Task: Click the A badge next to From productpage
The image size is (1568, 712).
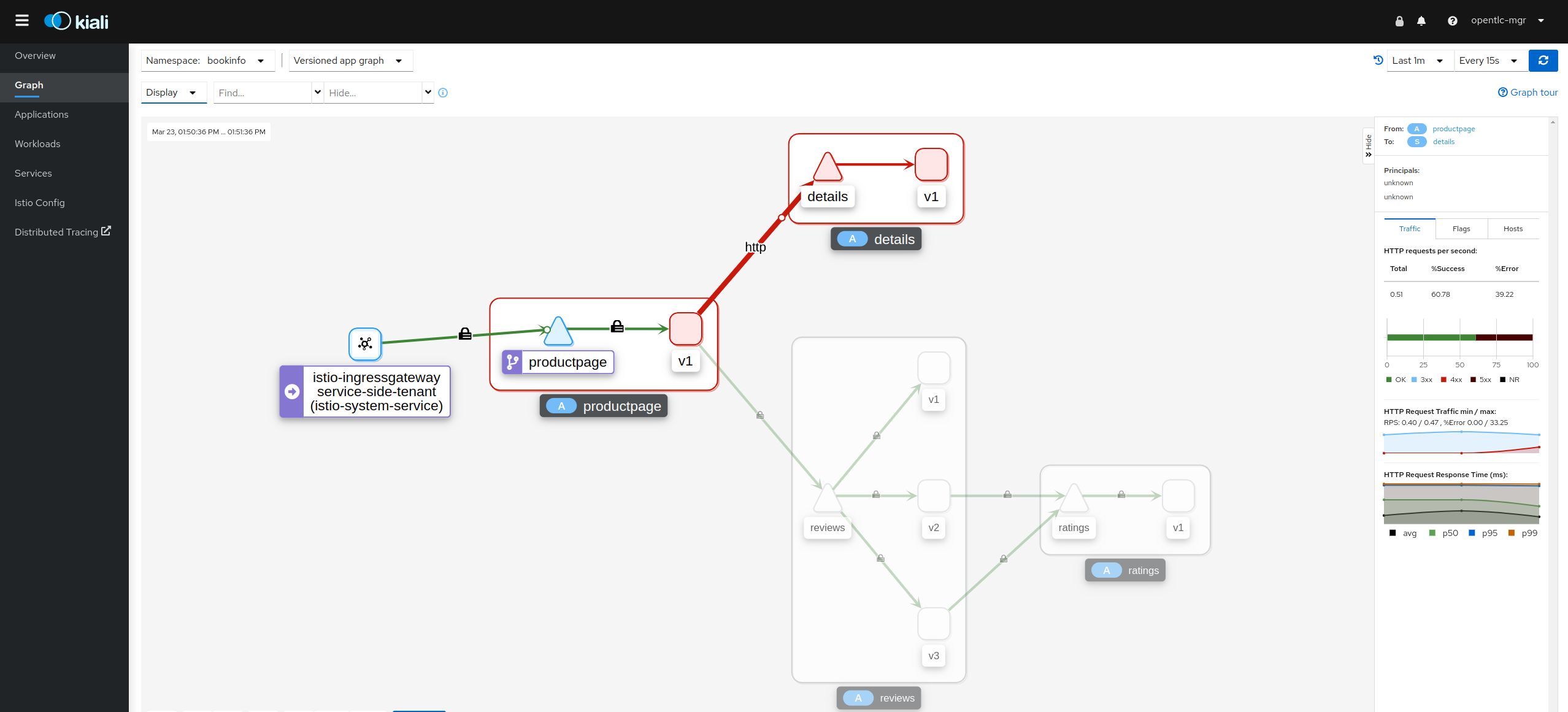Action: (1416, 129)
